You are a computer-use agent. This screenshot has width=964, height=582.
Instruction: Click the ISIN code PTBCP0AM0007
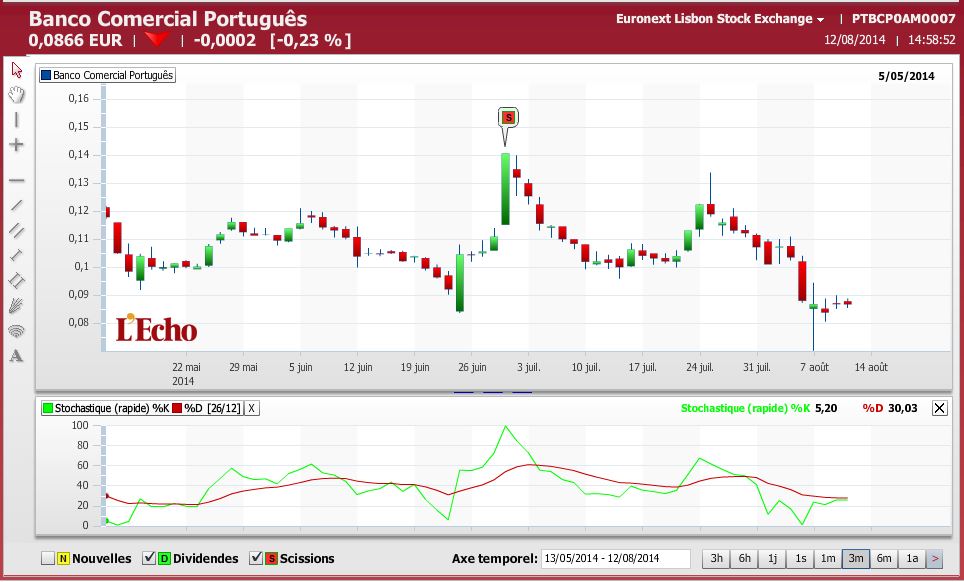pos(904,19)
